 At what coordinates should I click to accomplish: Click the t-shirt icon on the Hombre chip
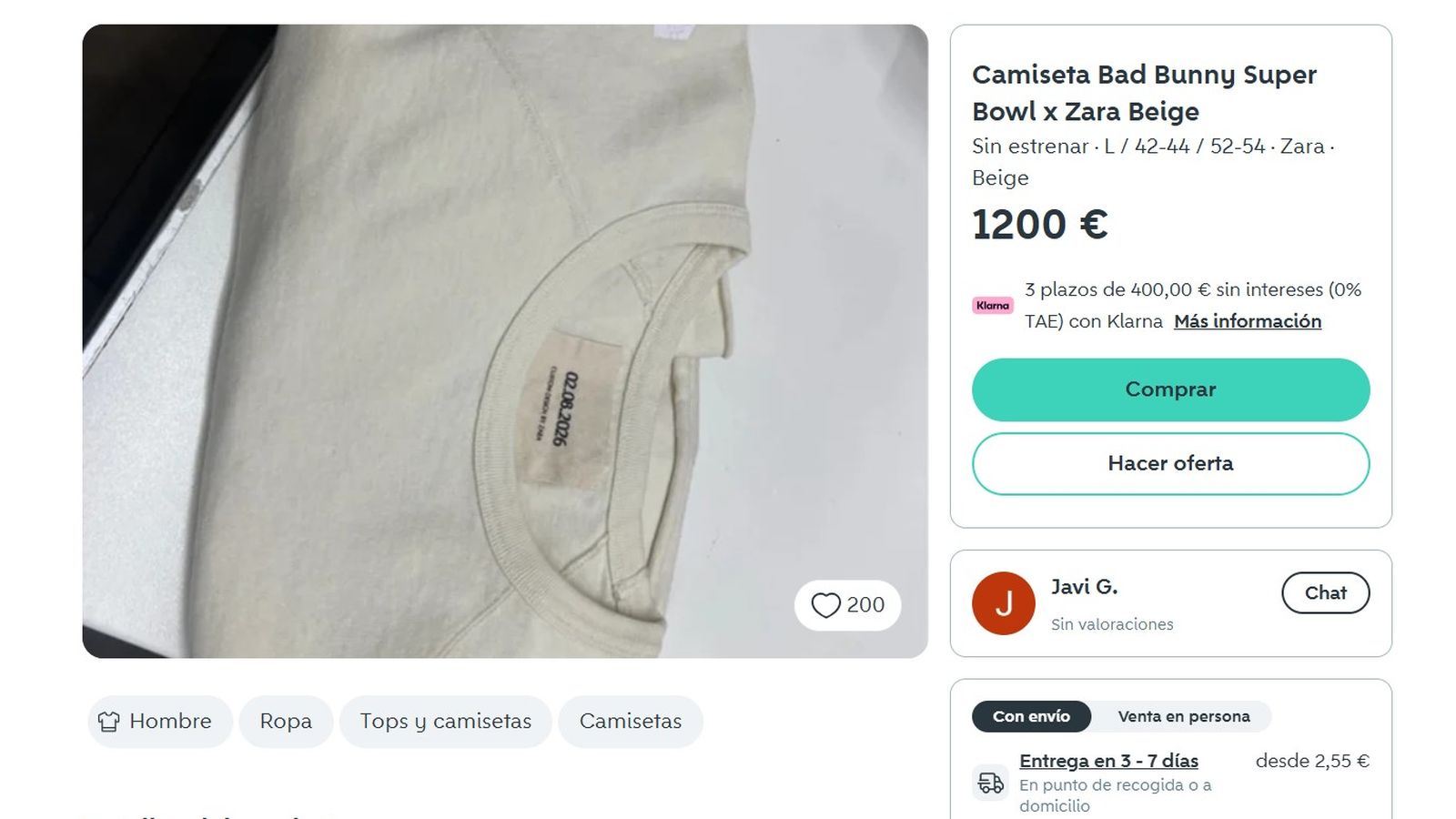click(111, 721)
